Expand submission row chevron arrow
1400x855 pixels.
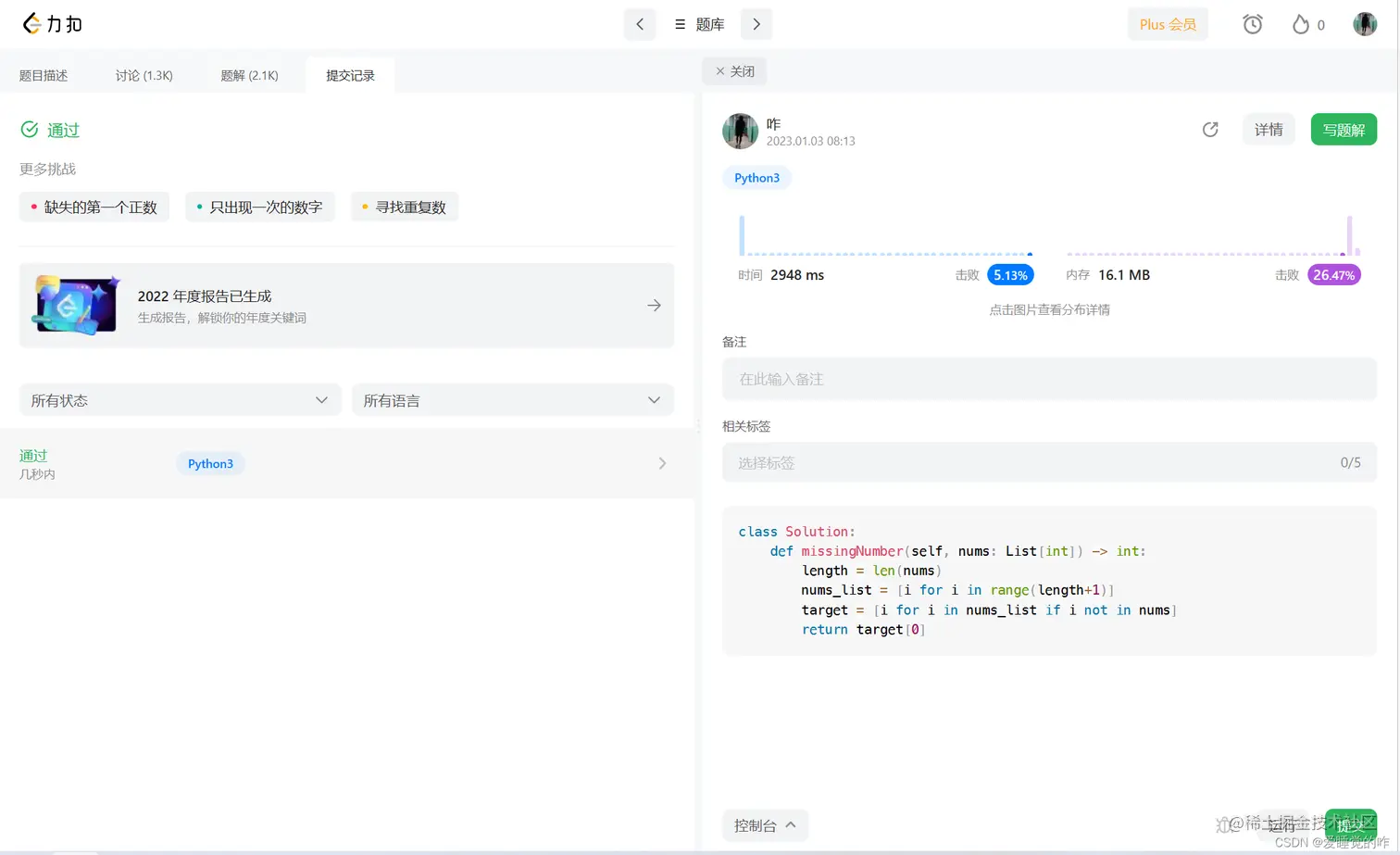(662, 463)
